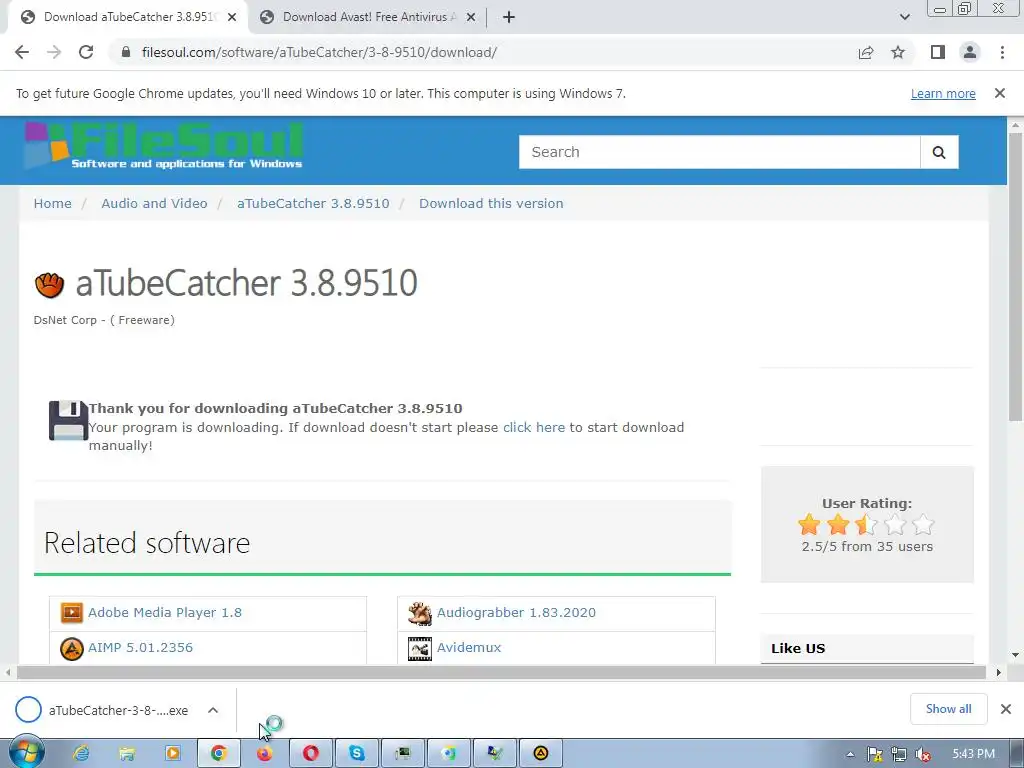The width and height of the screenshot is (1024, 768).
Task: Click the search magnifier button
Action: 939,152
